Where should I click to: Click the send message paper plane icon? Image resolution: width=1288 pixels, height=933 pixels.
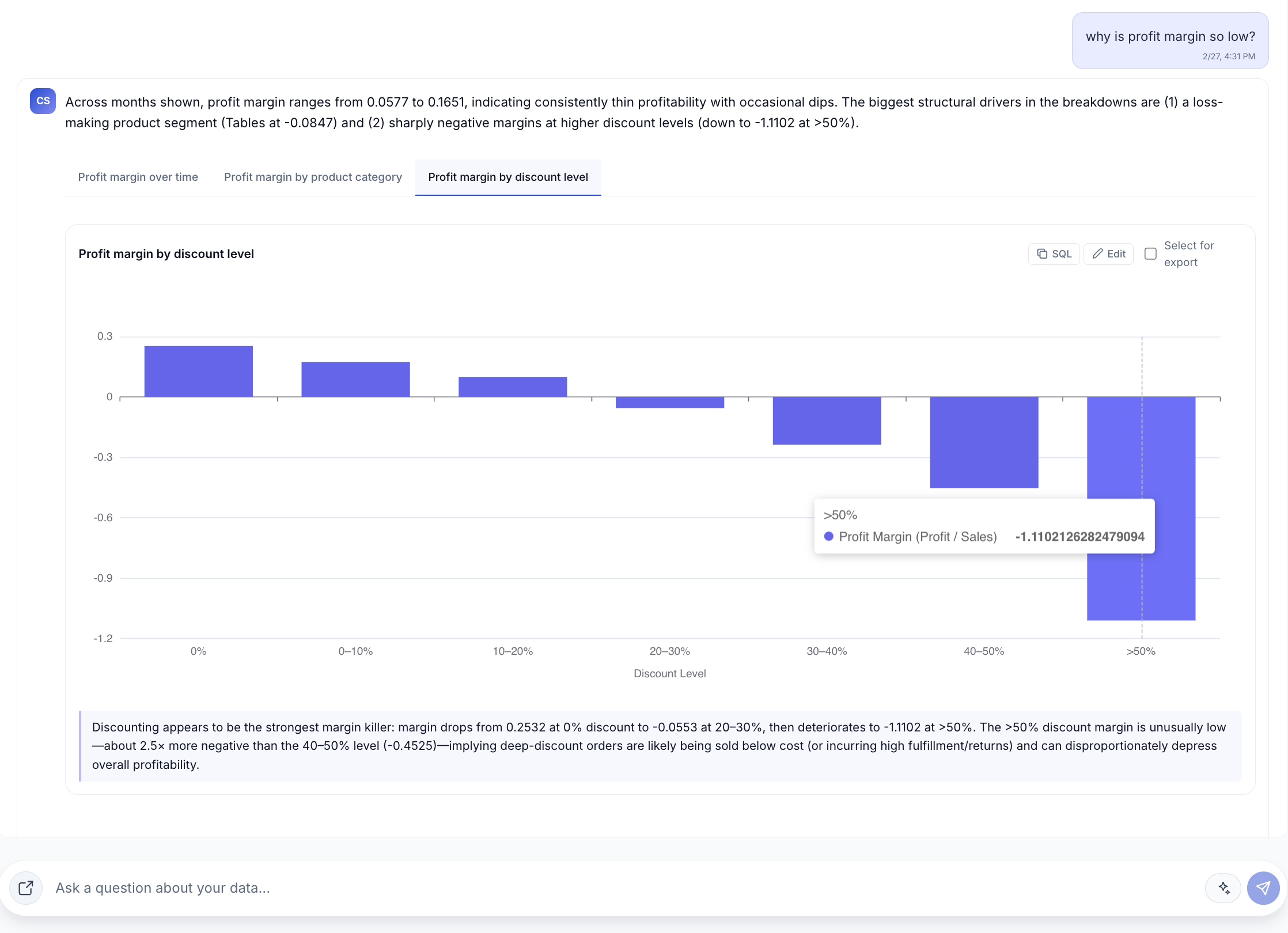click(1263, 888)
